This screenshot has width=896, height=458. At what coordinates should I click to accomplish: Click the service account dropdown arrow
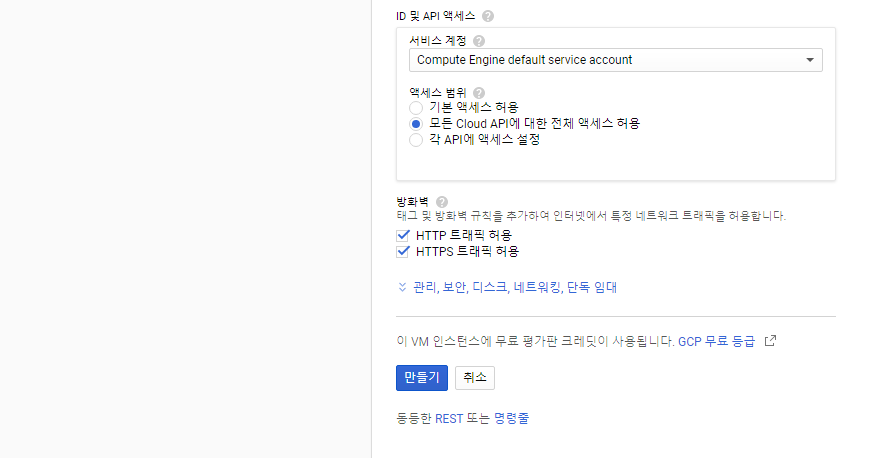810,60
